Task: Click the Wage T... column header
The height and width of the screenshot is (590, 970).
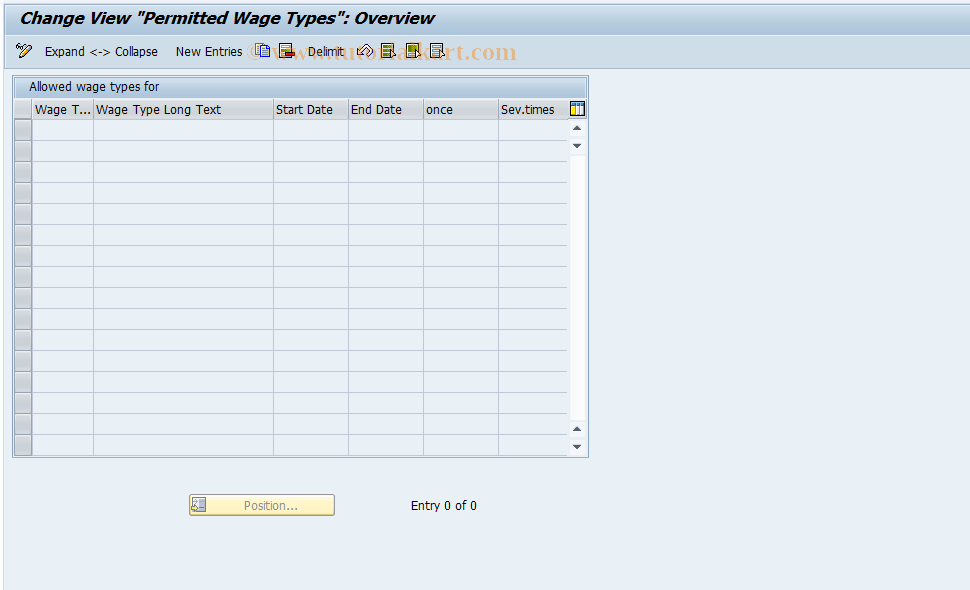Action: click(62, 109)
